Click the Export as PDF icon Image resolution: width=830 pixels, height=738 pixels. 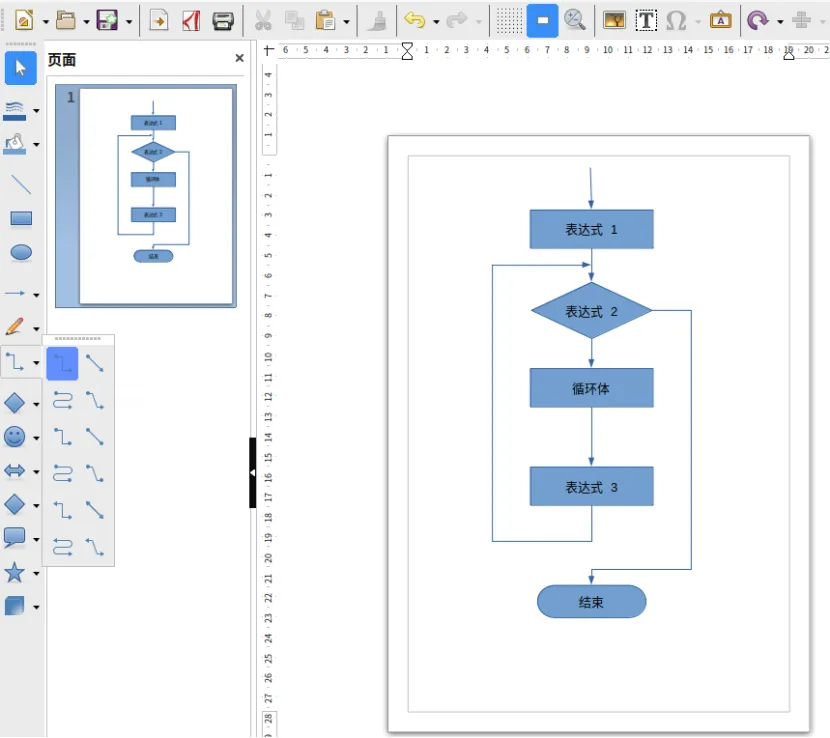(x=191, y=21)
